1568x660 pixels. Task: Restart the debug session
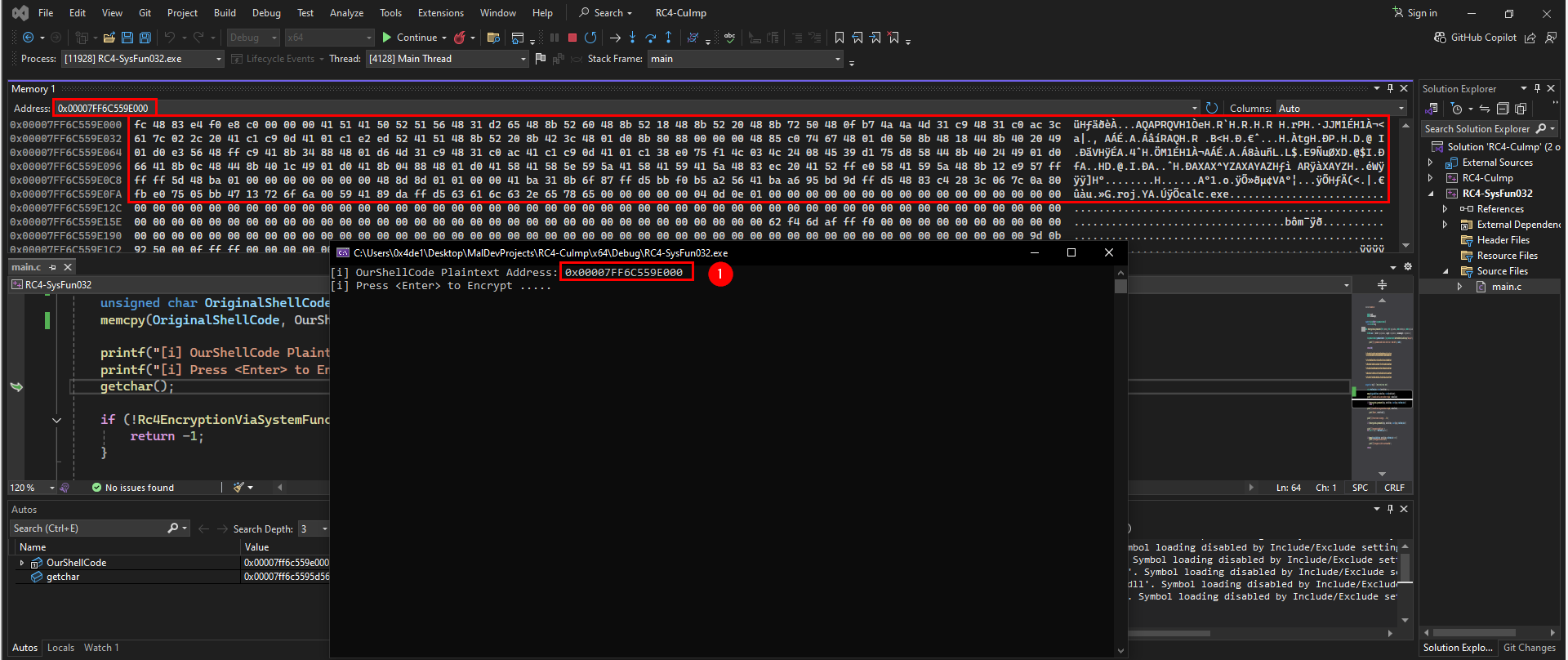click(590, 38)
